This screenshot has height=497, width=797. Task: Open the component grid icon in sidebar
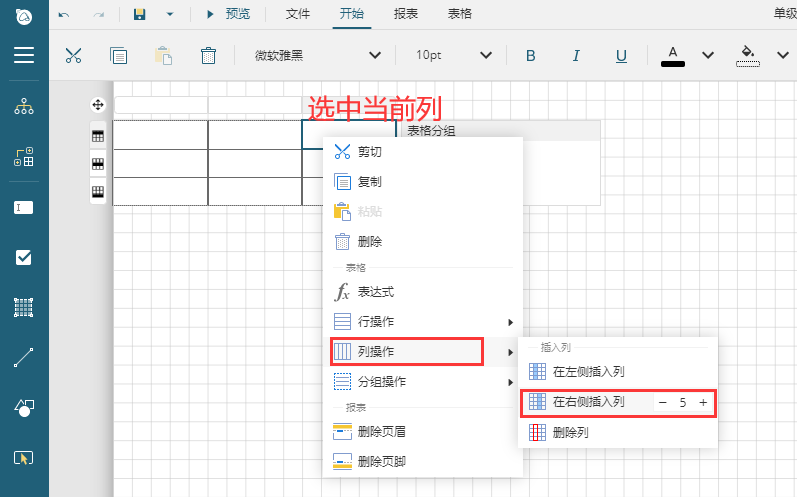point(24,157)
